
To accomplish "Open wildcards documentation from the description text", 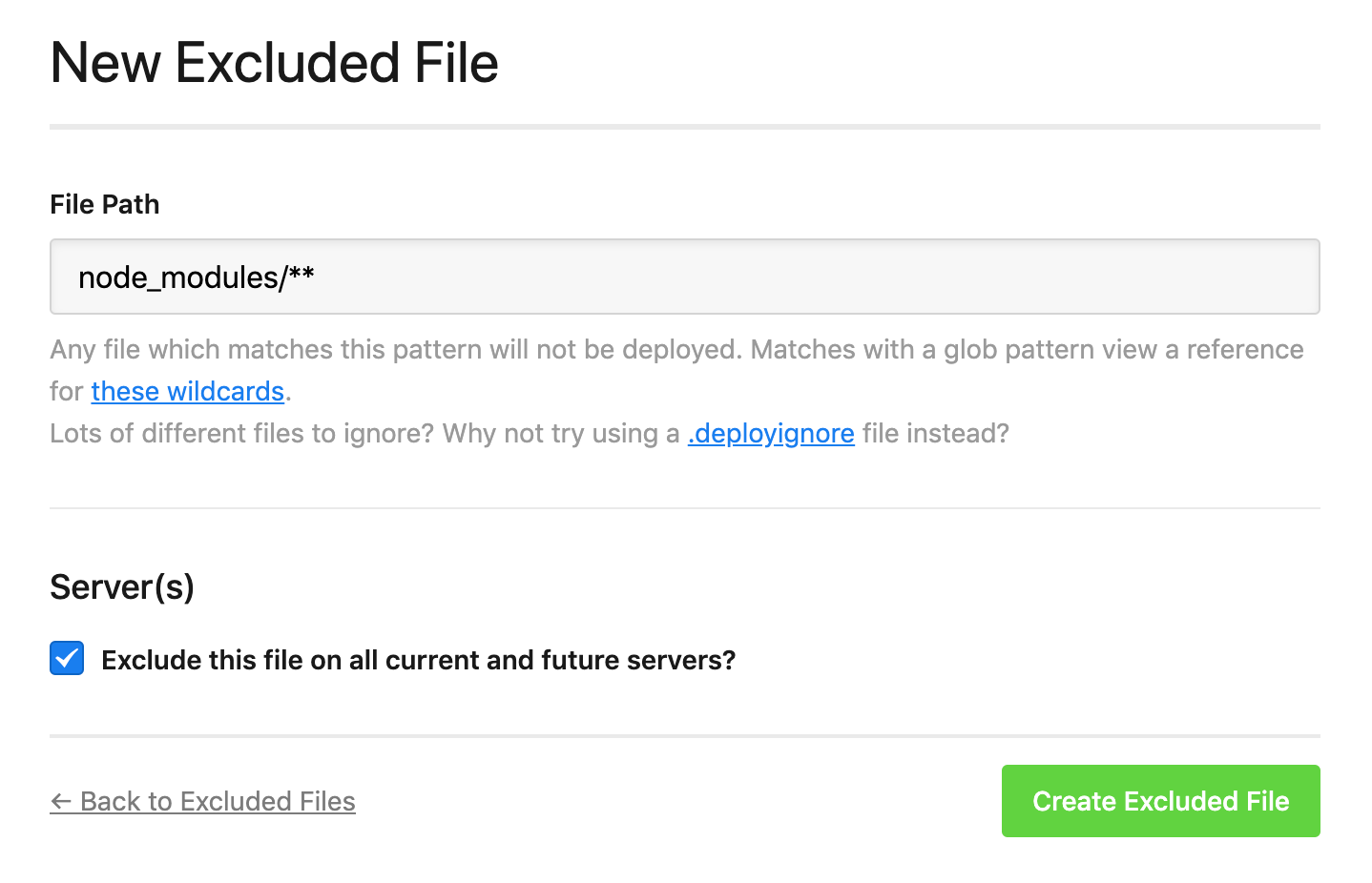I will click(187, 391).
